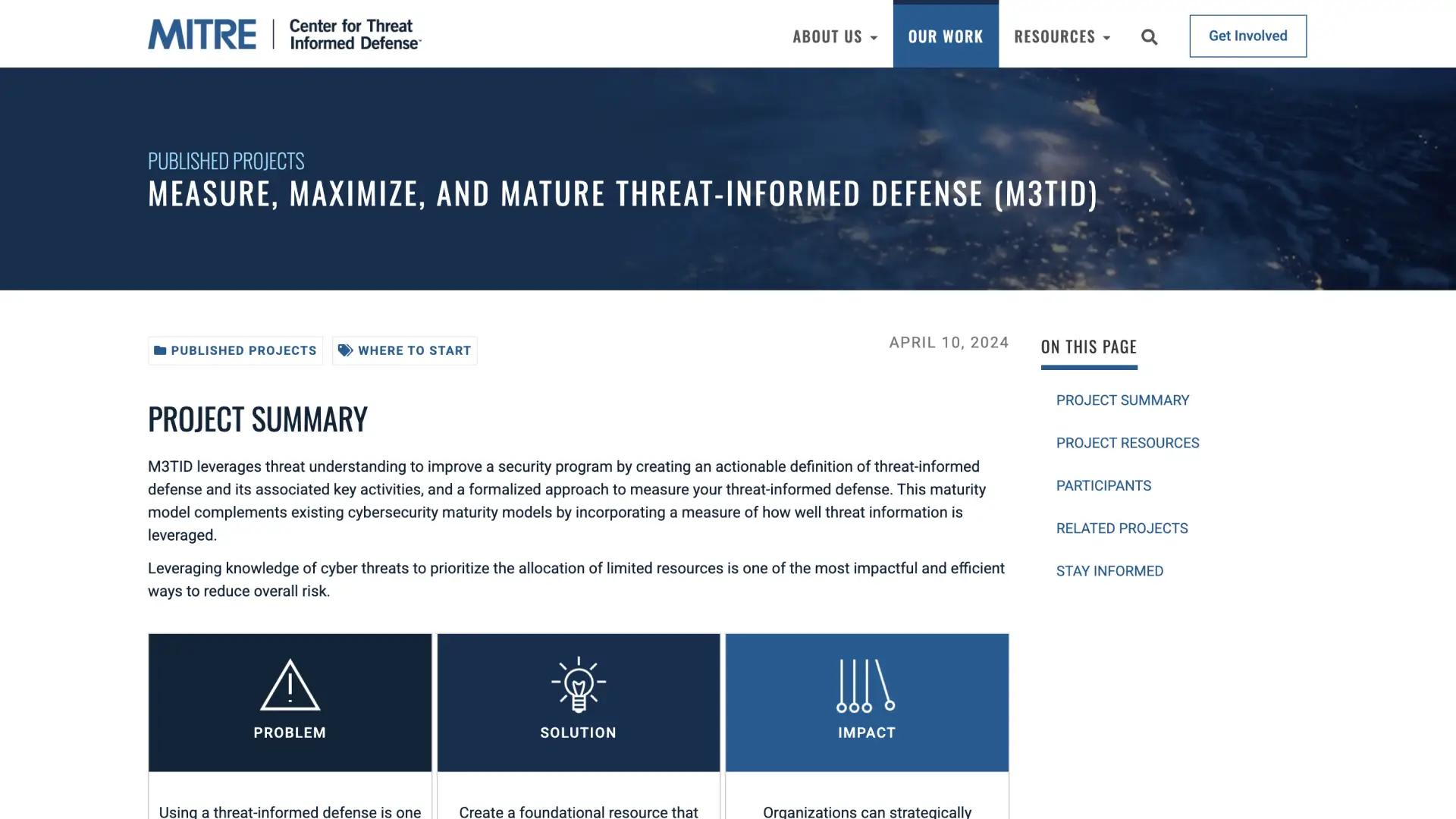Click the MITRE logo

[x=202, y=35]
